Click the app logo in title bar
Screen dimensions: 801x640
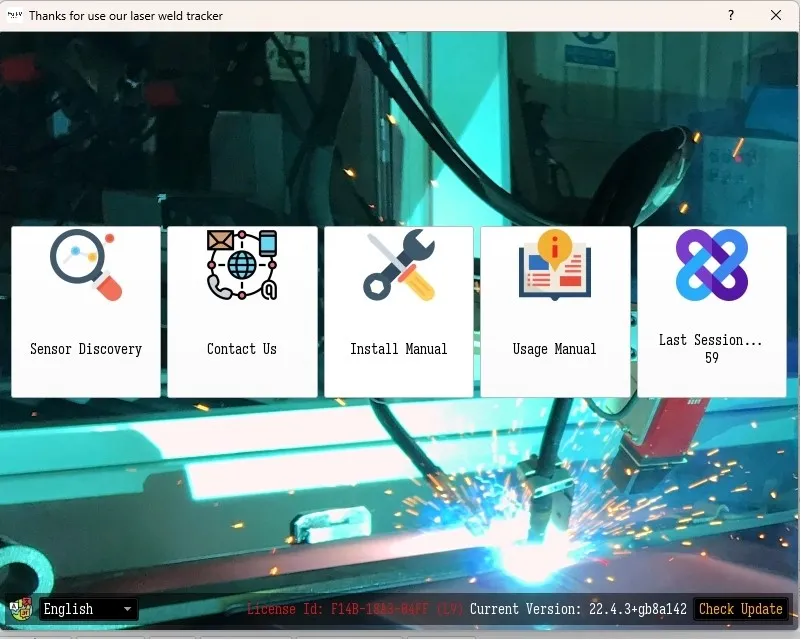tap(14, 16)
